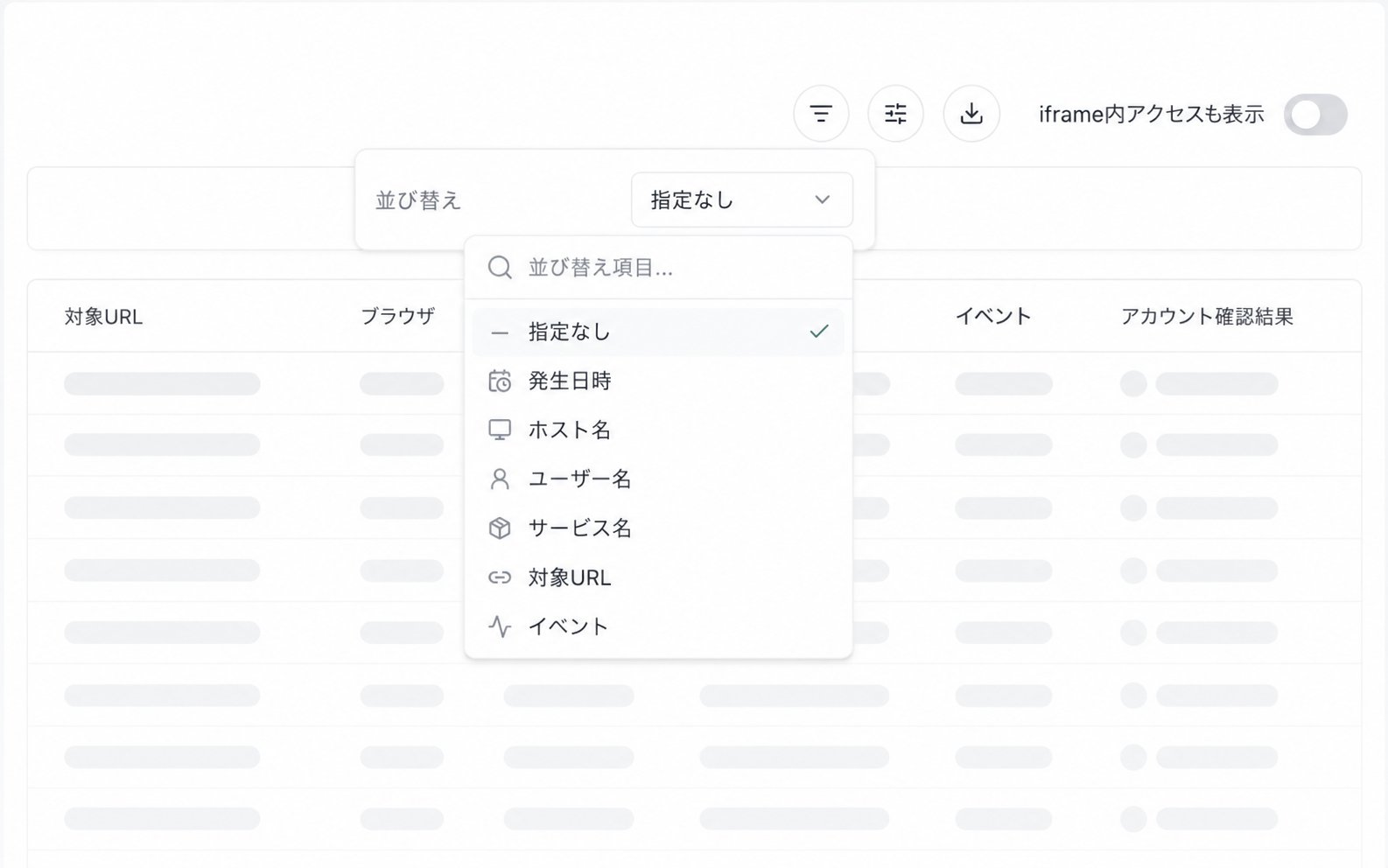Click the magnifier icon in search field
Image resolution: width=1388 pixels, height=868 pixels.
pos(500,268)
